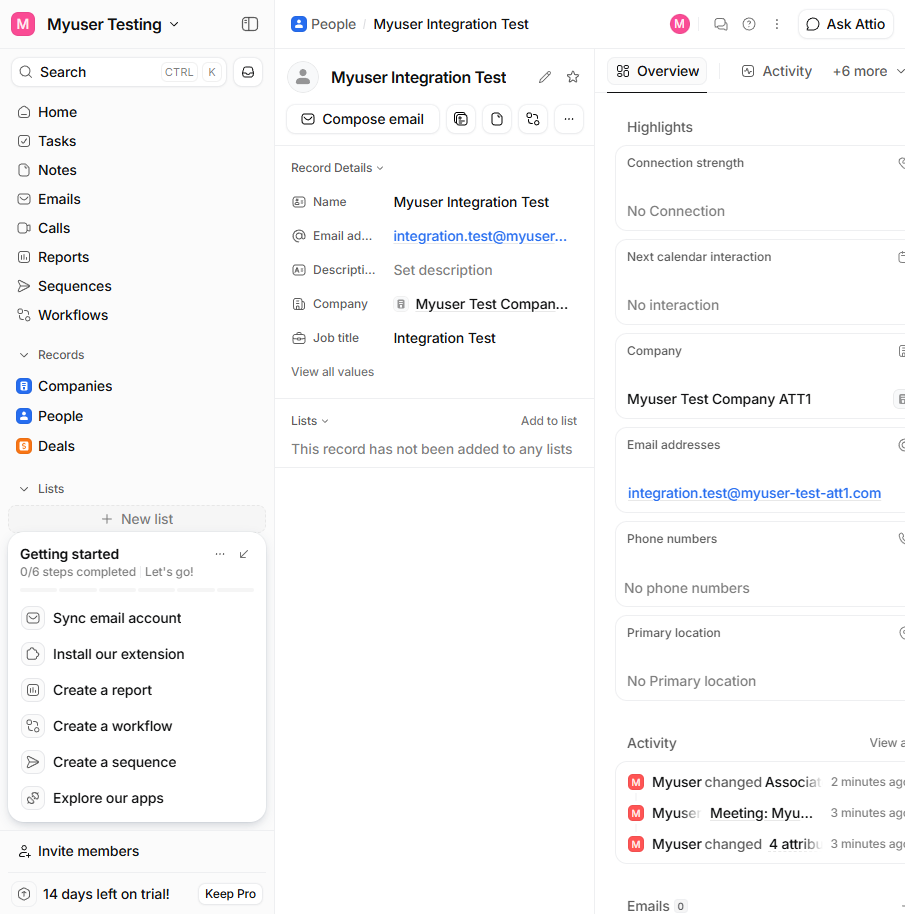Viewport: 905px width, 914px height.
Task: Click the New list button
Action: point(137,519)
